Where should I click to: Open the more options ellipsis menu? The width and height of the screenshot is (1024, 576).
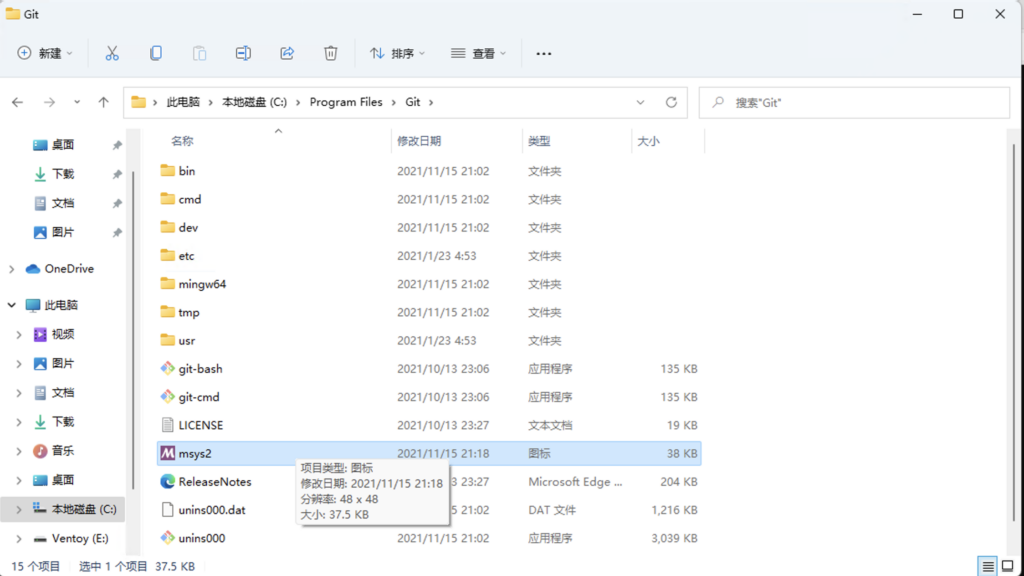point(543,54)
